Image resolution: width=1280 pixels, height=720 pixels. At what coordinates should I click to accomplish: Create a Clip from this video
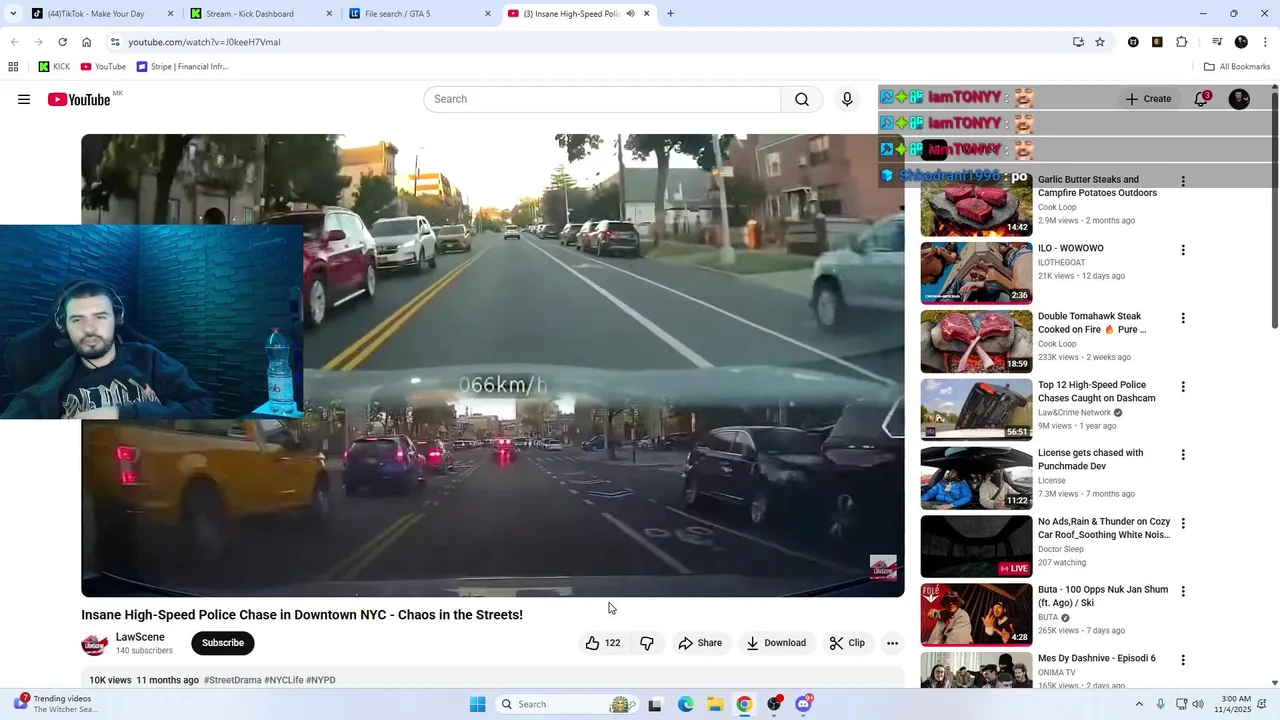click(x=847, y=643)
